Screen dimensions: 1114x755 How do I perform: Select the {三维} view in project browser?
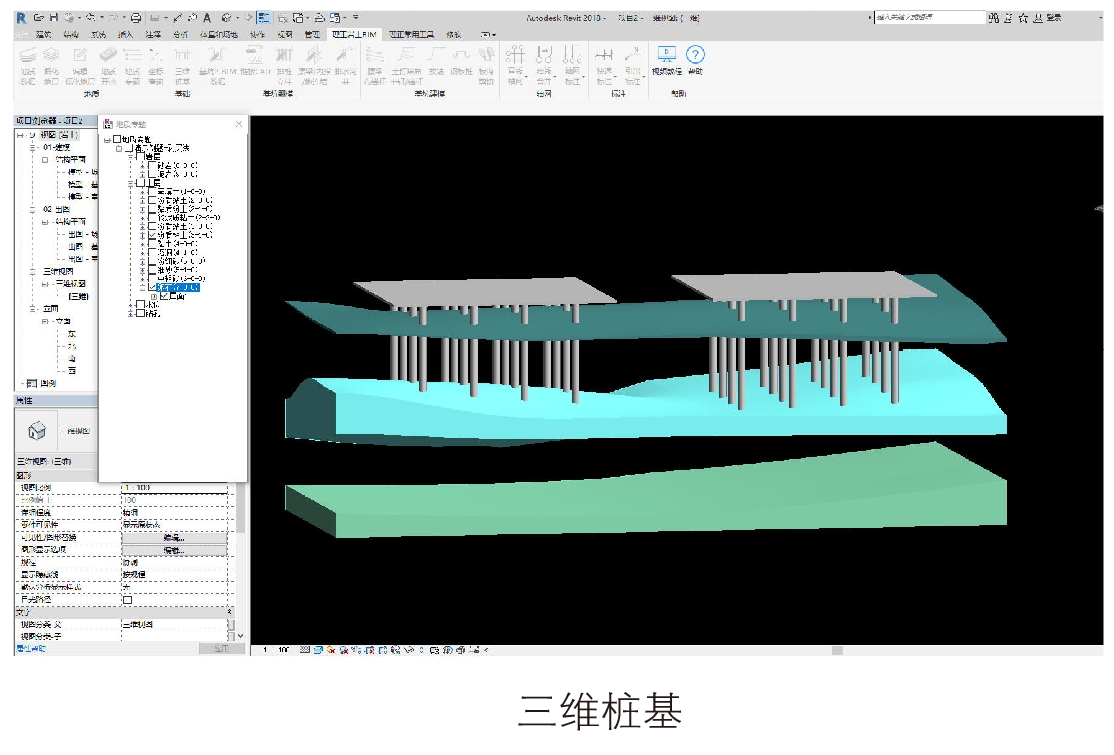point(78,296)
